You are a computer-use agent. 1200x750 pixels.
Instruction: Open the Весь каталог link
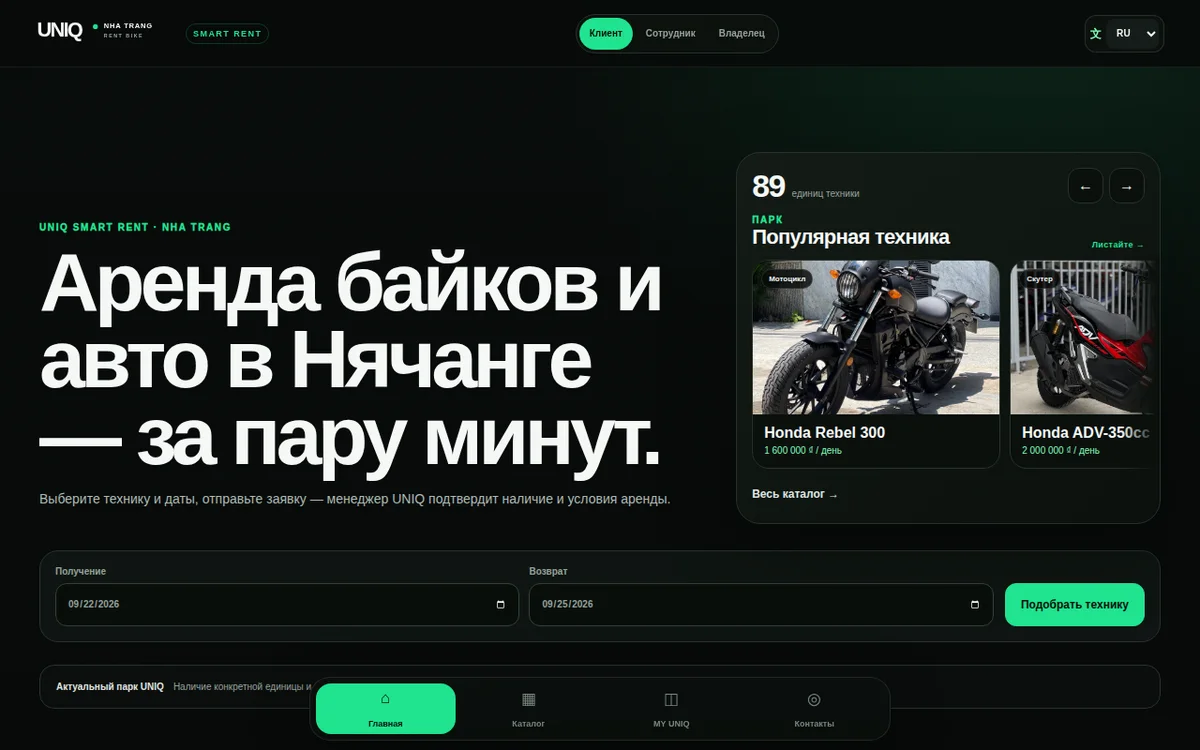coord(795,494)
